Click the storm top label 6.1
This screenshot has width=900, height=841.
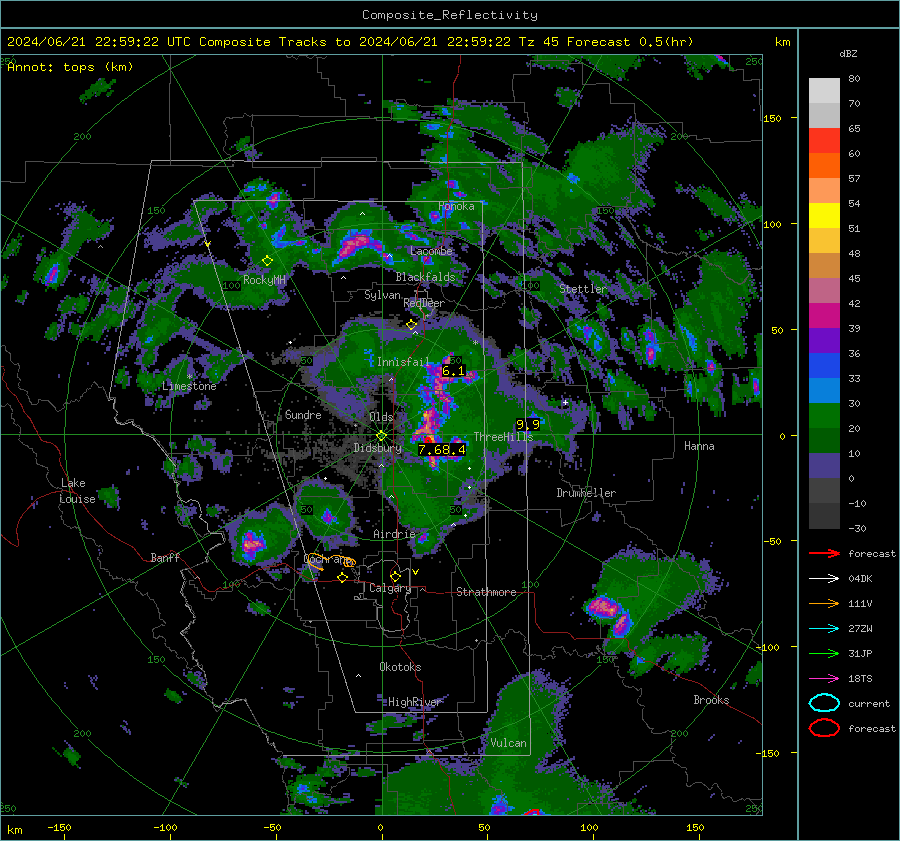point(453,371)
